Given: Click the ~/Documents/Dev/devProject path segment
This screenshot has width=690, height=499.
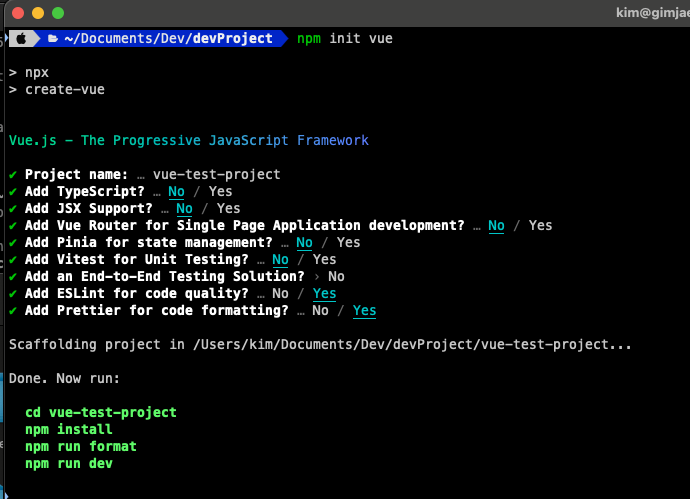Looking at the screenshot, I should [x=169, y=39].
